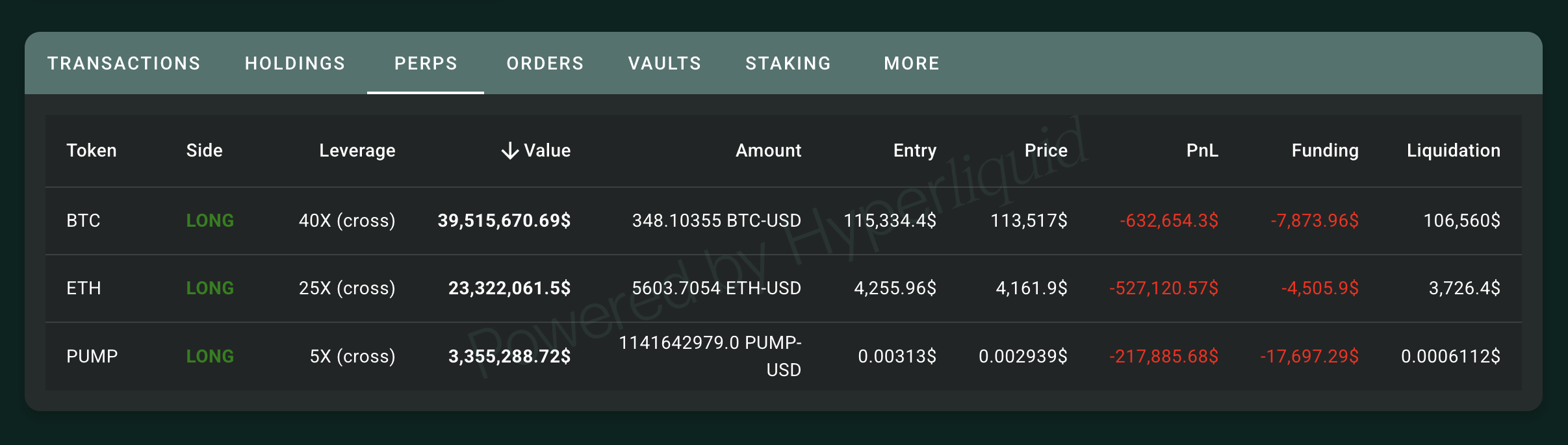The image size is (1568, 445).
Task: Switch to the Staking tab
Action: [788, 63]
